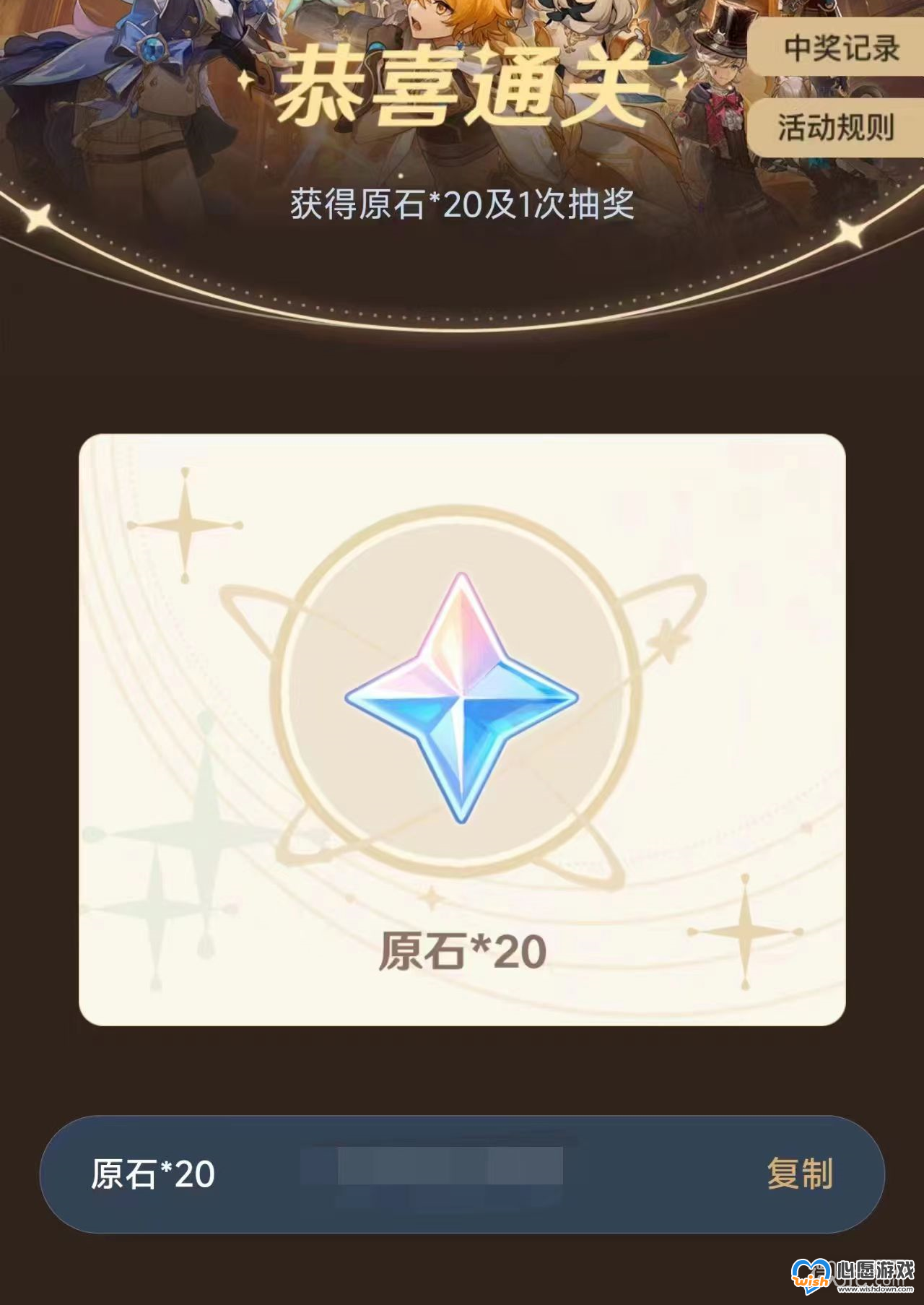Click the Primogem crystal icon
Screen dimensions: 924x1305
[462, 698]
